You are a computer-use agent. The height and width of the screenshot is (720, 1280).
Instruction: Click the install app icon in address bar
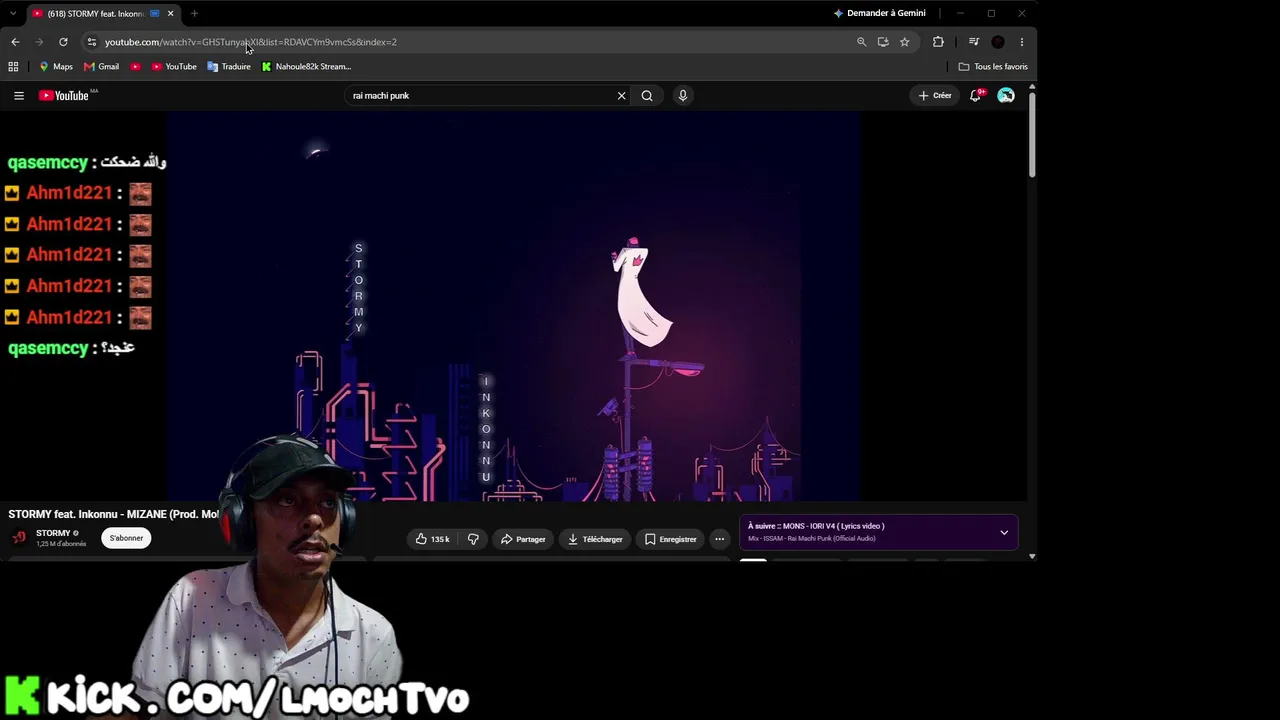point(883,42)
